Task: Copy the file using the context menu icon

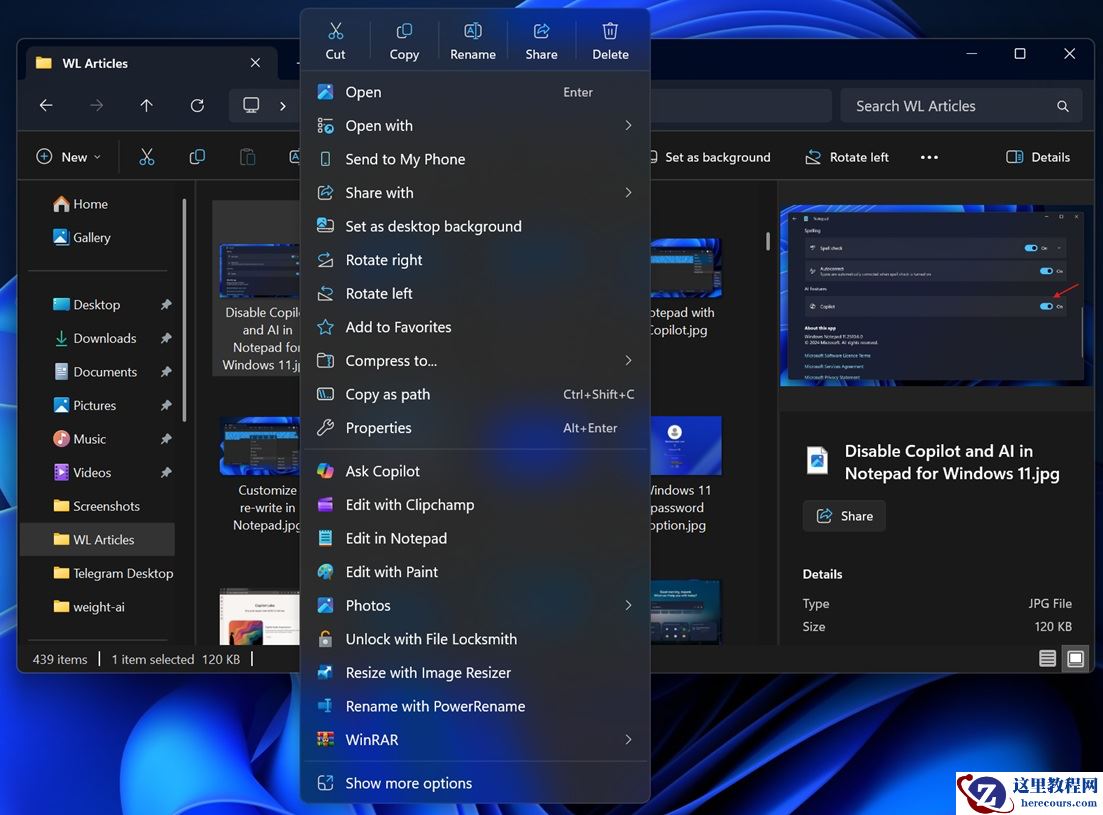Action: 404,38
